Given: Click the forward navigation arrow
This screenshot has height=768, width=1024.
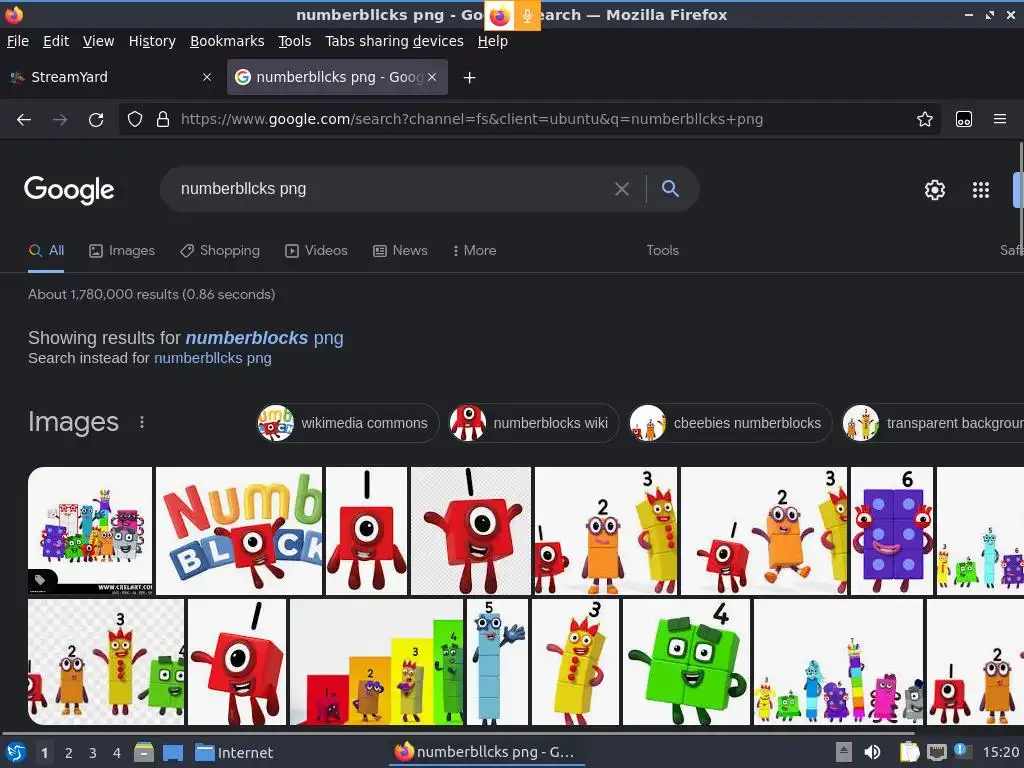Looking at the screenshot, I should (60, 120).
